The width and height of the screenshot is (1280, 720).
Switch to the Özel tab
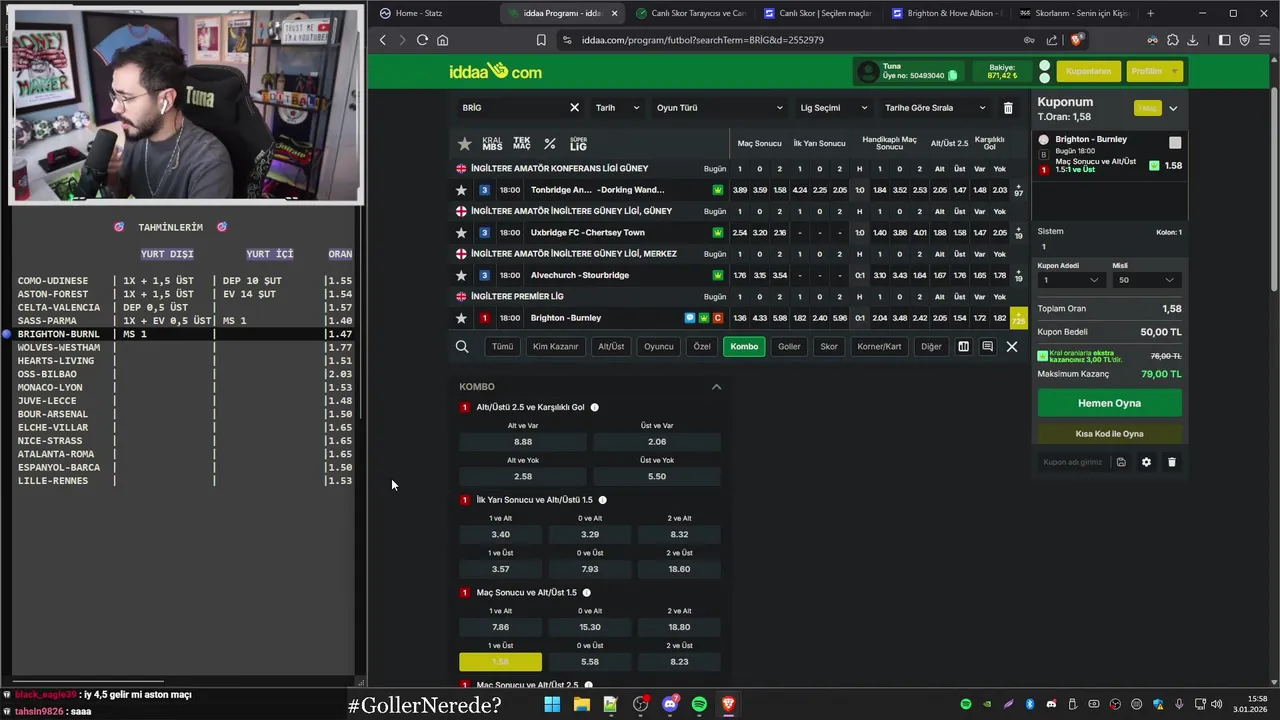click(702, 347)
